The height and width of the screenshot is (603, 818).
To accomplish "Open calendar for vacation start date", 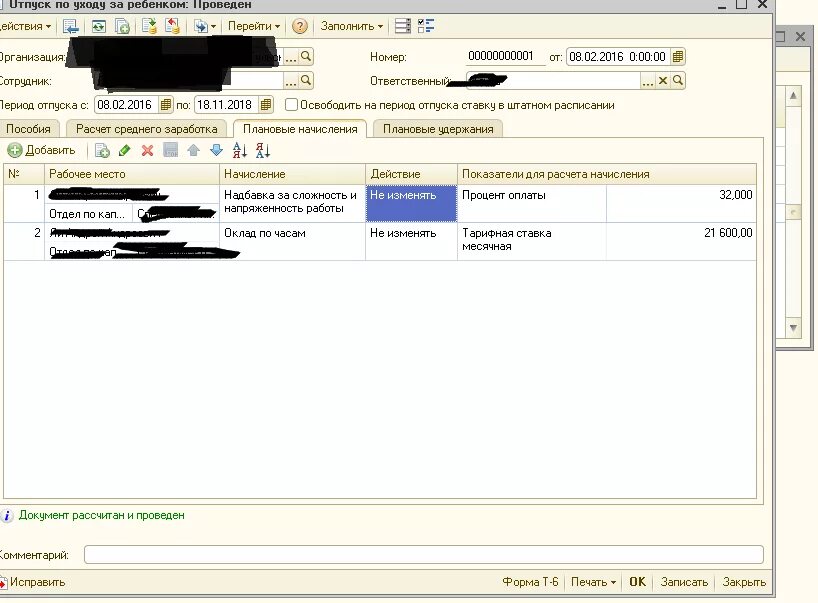I will click(165, 105).
